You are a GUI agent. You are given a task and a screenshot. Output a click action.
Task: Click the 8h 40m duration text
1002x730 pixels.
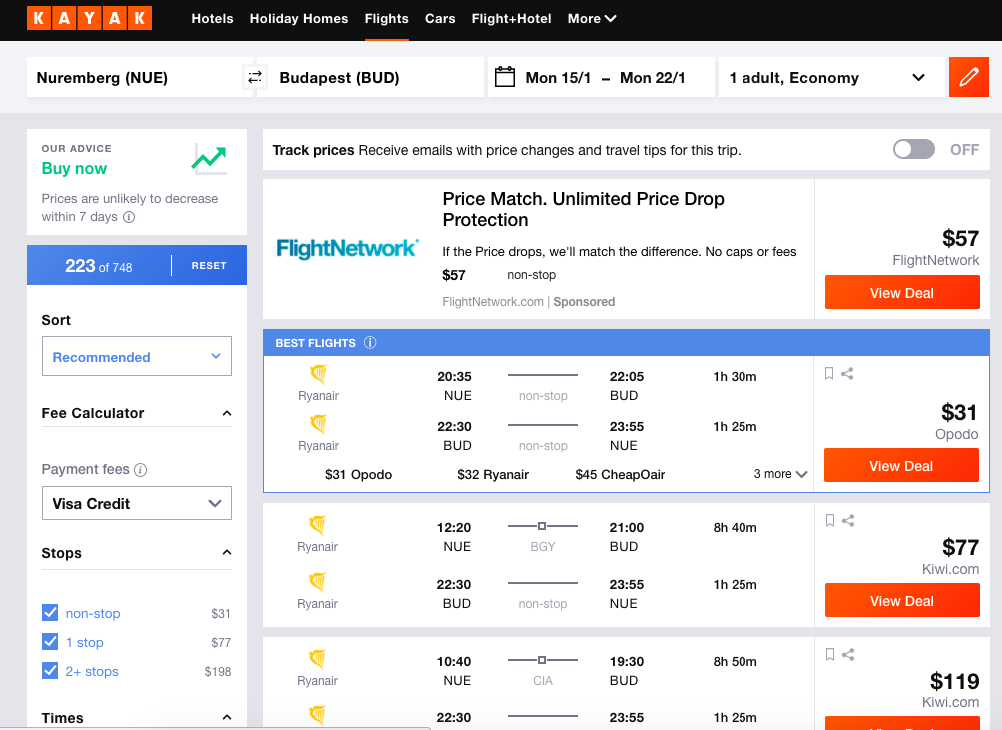[x=735, y=527]
